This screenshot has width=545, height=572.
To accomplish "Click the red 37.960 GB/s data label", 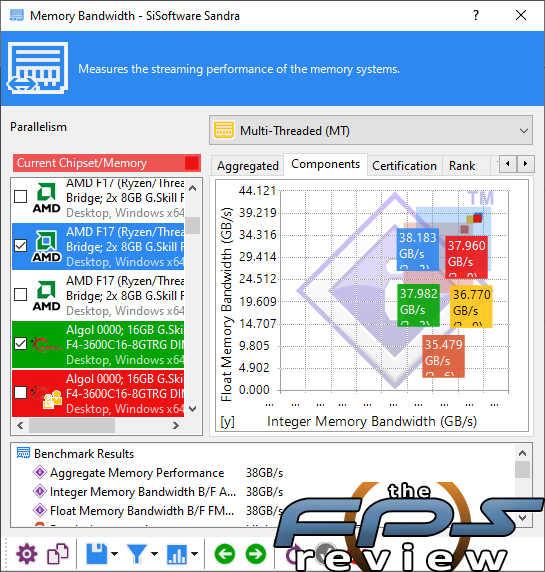I will (466, 258).
